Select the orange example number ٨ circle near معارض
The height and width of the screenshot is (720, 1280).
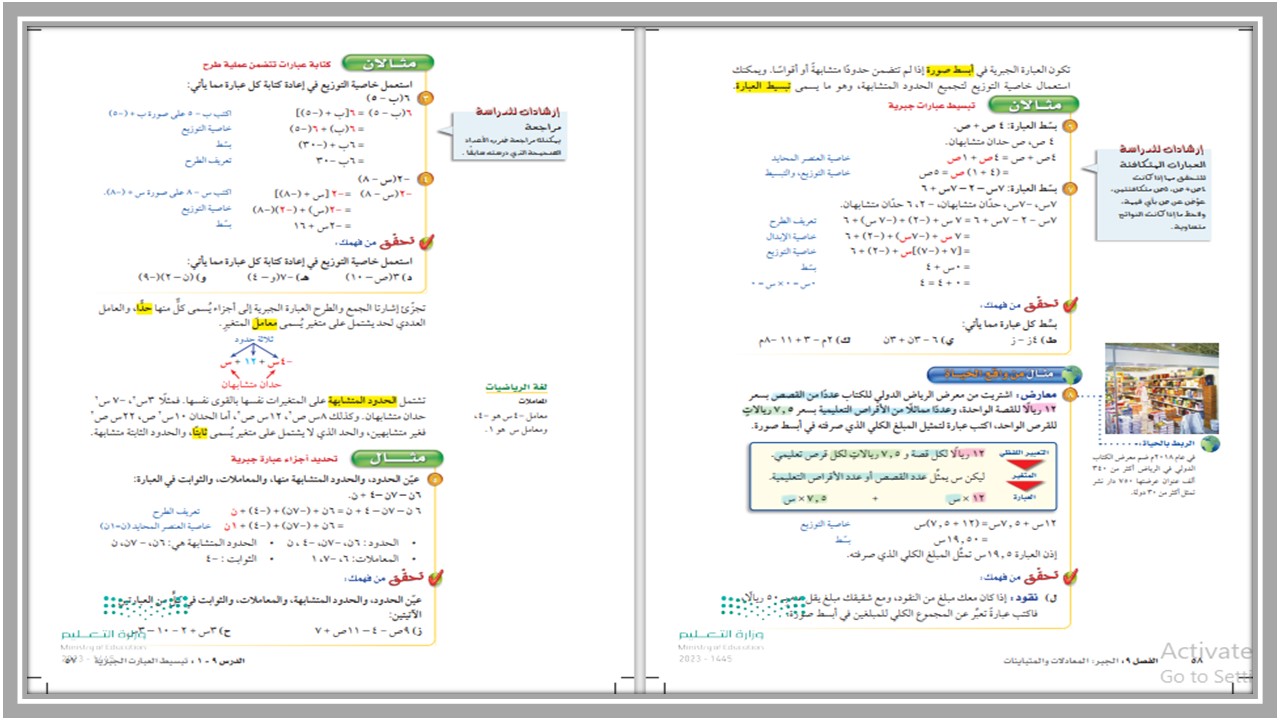click(1070, 396)
